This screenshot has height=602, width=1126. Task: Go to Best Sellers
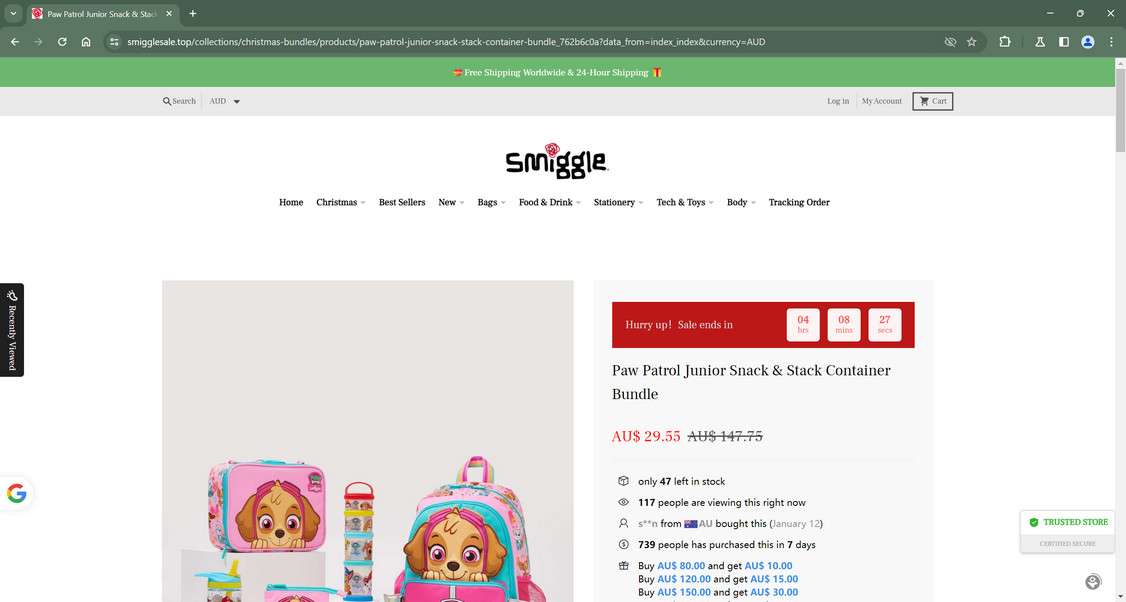402,203
